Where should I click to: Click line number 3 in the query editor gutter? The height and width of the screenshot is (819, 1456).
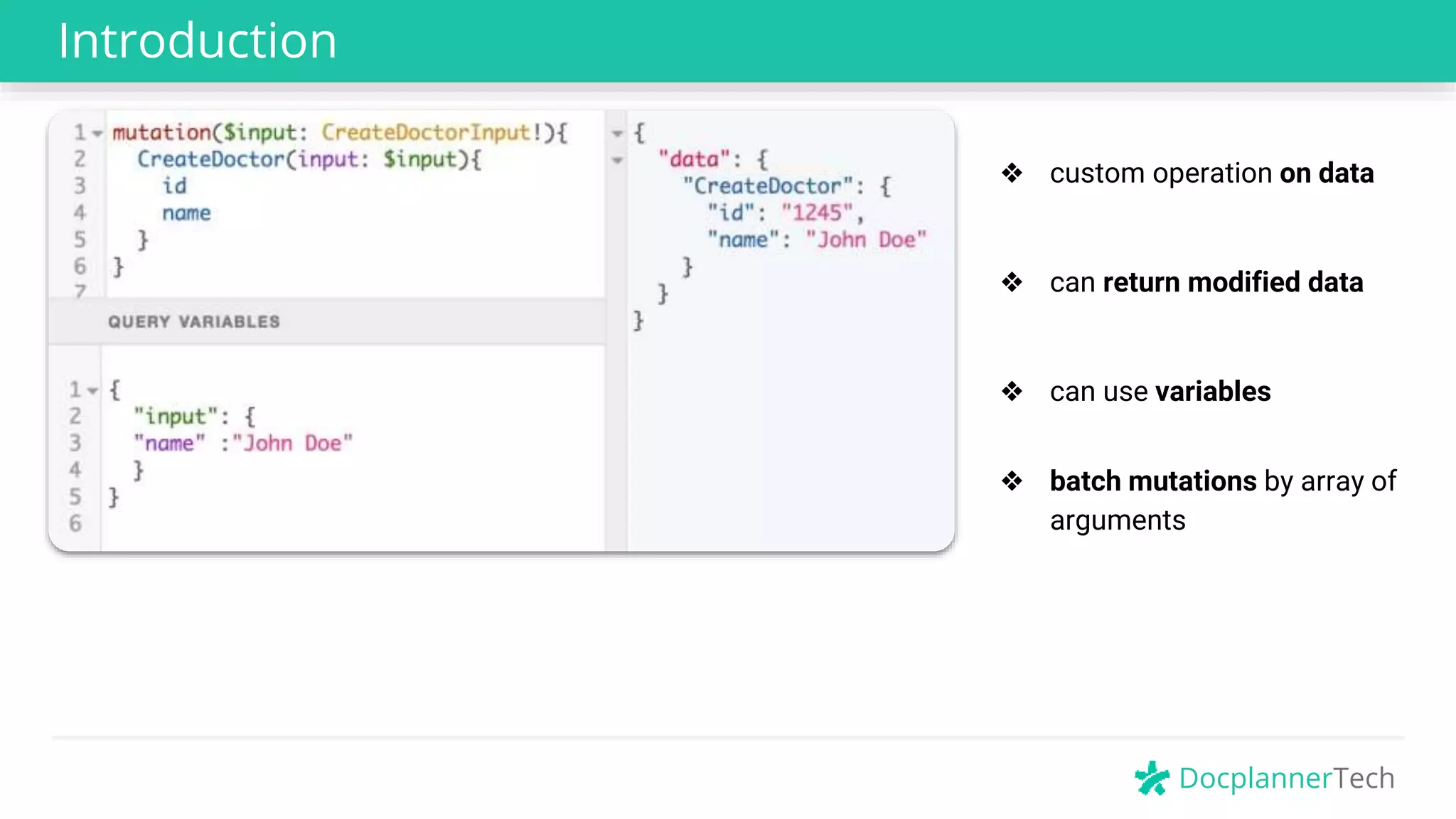(x=80, y=186)
